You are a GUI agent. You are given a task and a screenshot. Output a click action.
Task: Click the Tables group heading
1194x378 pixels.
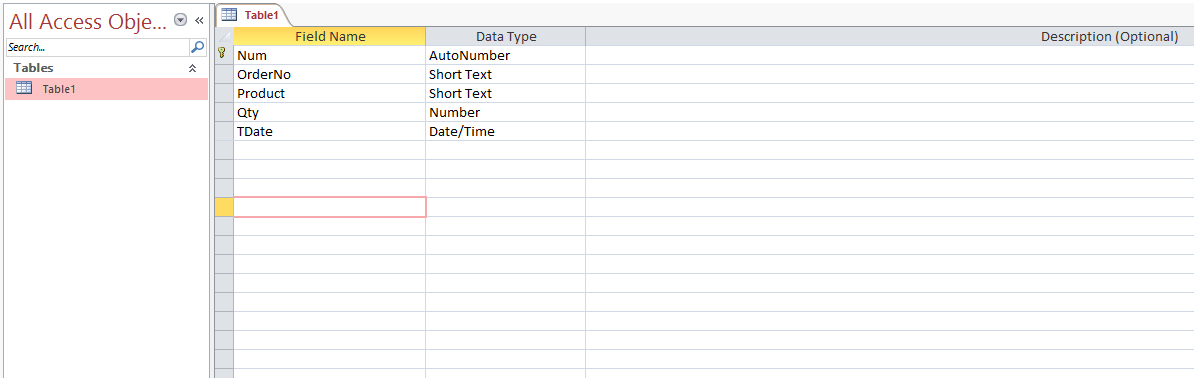pos(34,68)
